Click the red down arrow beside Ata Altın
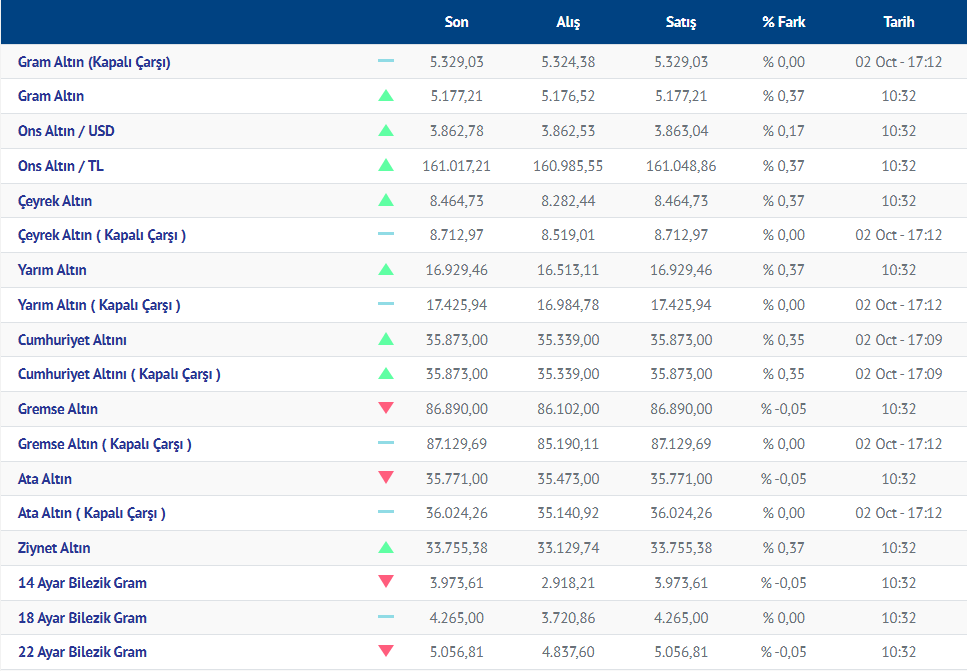Viewport: 967px width, 671px height. point(386,478)
